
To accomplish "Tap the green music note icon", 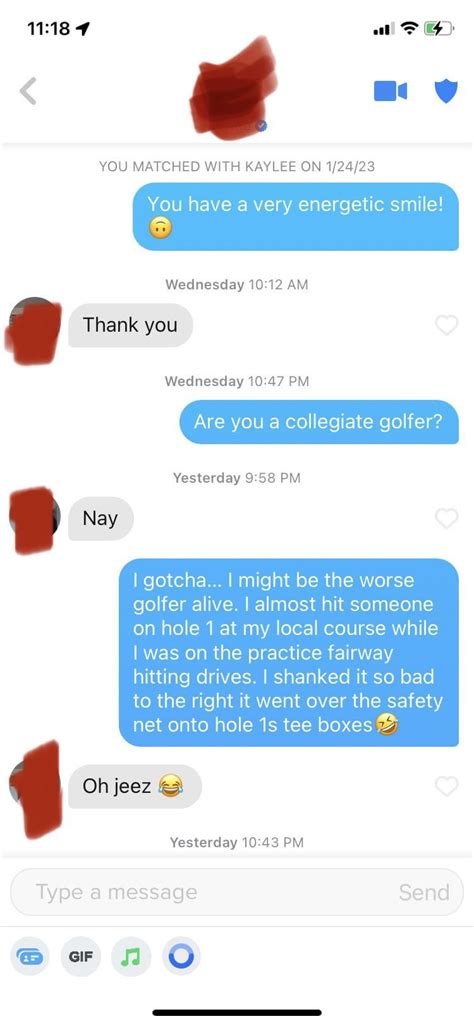I will pos(131,957).
